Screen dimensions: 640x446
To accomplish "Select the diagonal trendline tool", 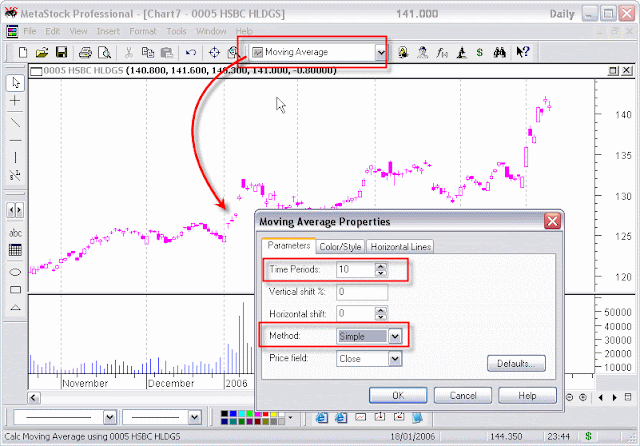I will tap(15, 122).
